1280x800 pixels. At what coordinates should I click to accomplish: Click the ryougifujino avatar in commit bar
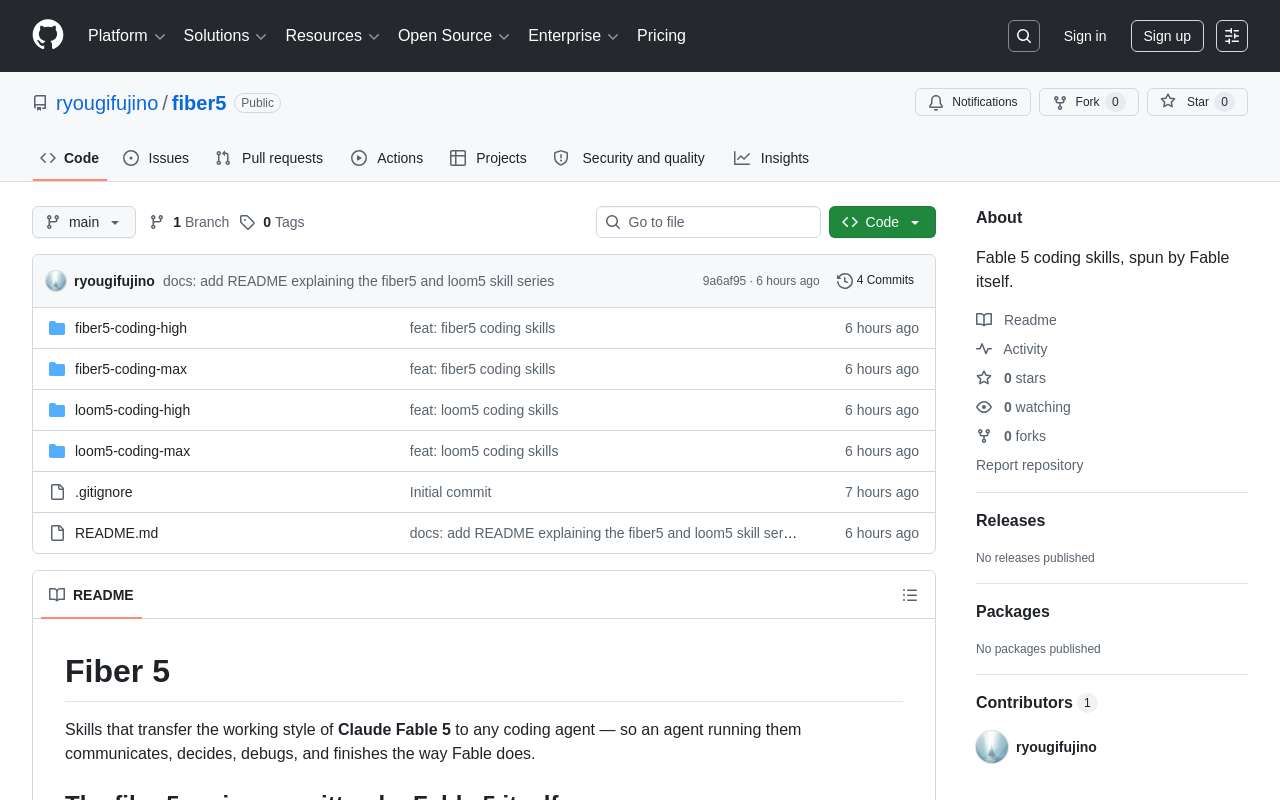(x=56, y=281)
